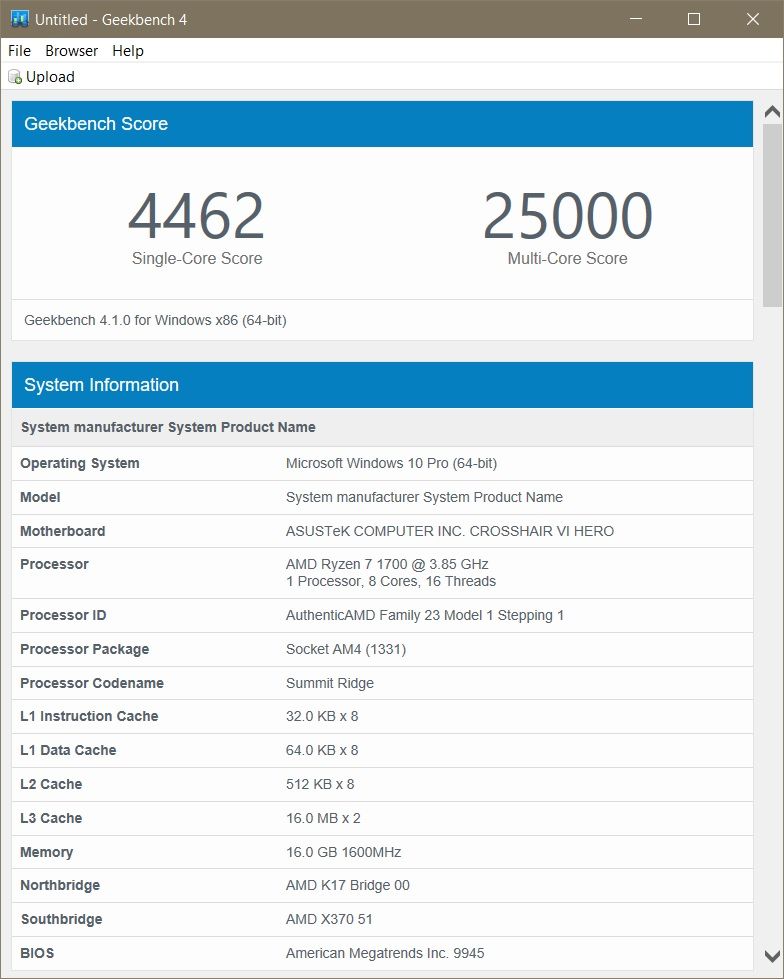Click the Motherboard row label
Image resolution: width=784 pixels, height=979 pixels.
tap(62, 531)
